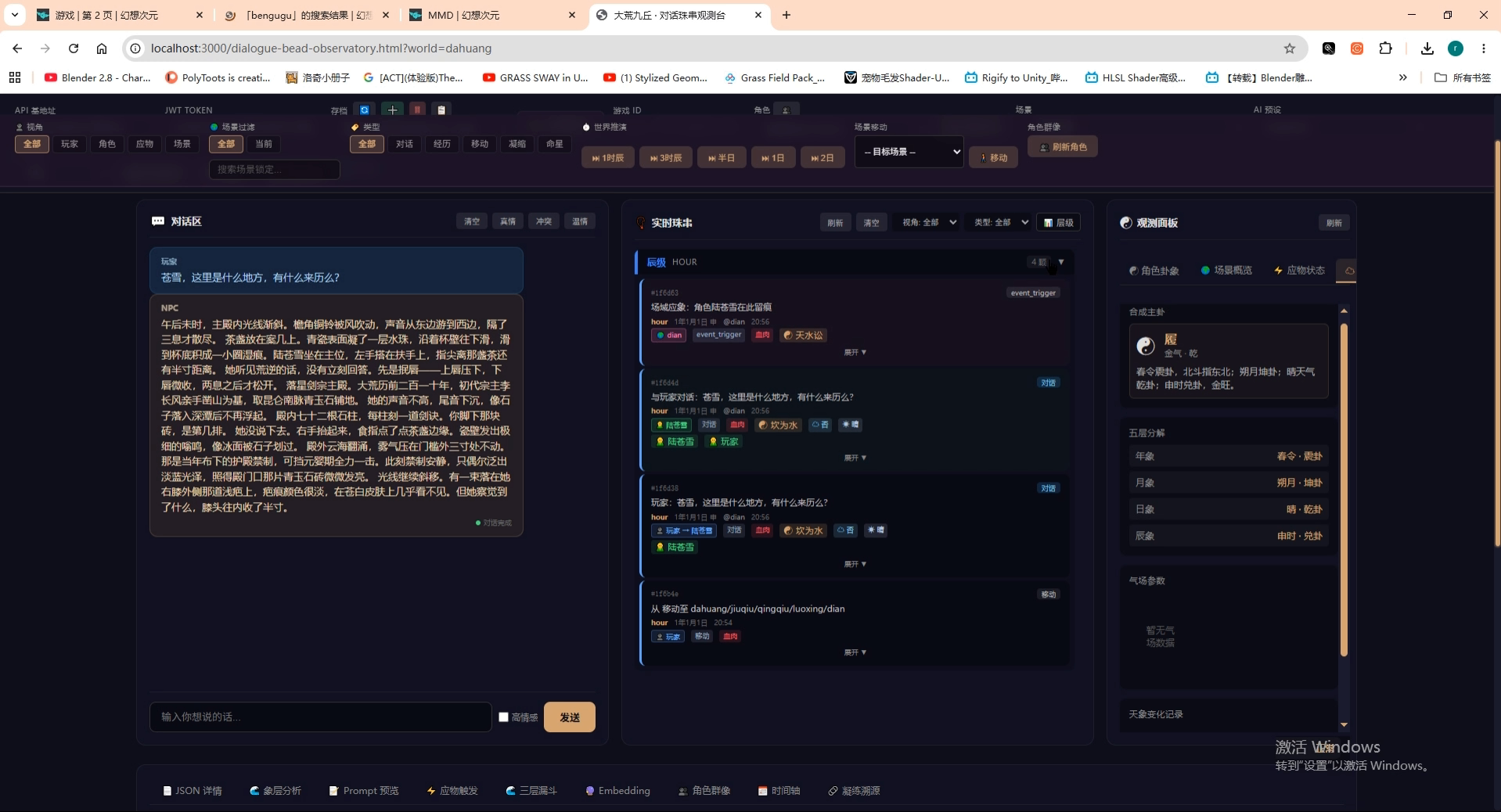1501x812 pixels.
Task: Click the 刷新角色 button
Action: tap(1063, 147)
